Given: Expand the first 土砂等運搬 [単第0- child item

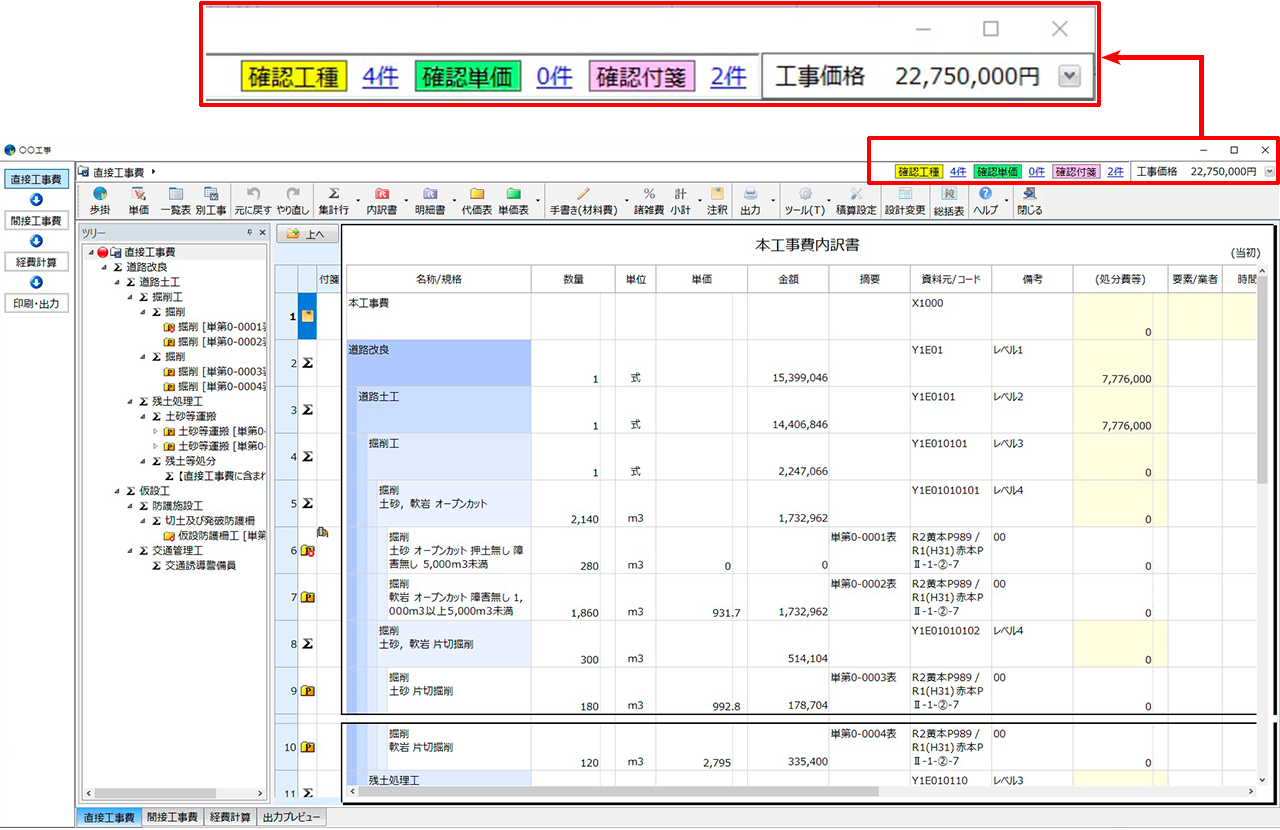Looking at the screenshot, I should pyautogui.click(x=155, y=431).
